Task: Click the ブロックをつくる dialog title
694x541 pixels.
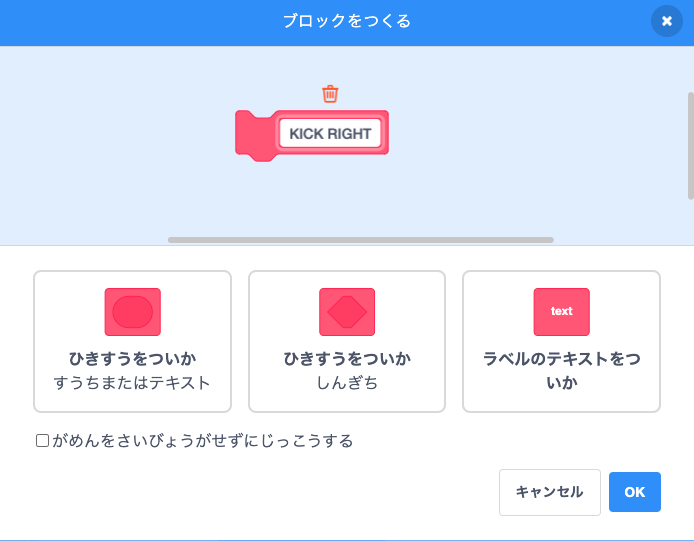Action: (346, 21)
